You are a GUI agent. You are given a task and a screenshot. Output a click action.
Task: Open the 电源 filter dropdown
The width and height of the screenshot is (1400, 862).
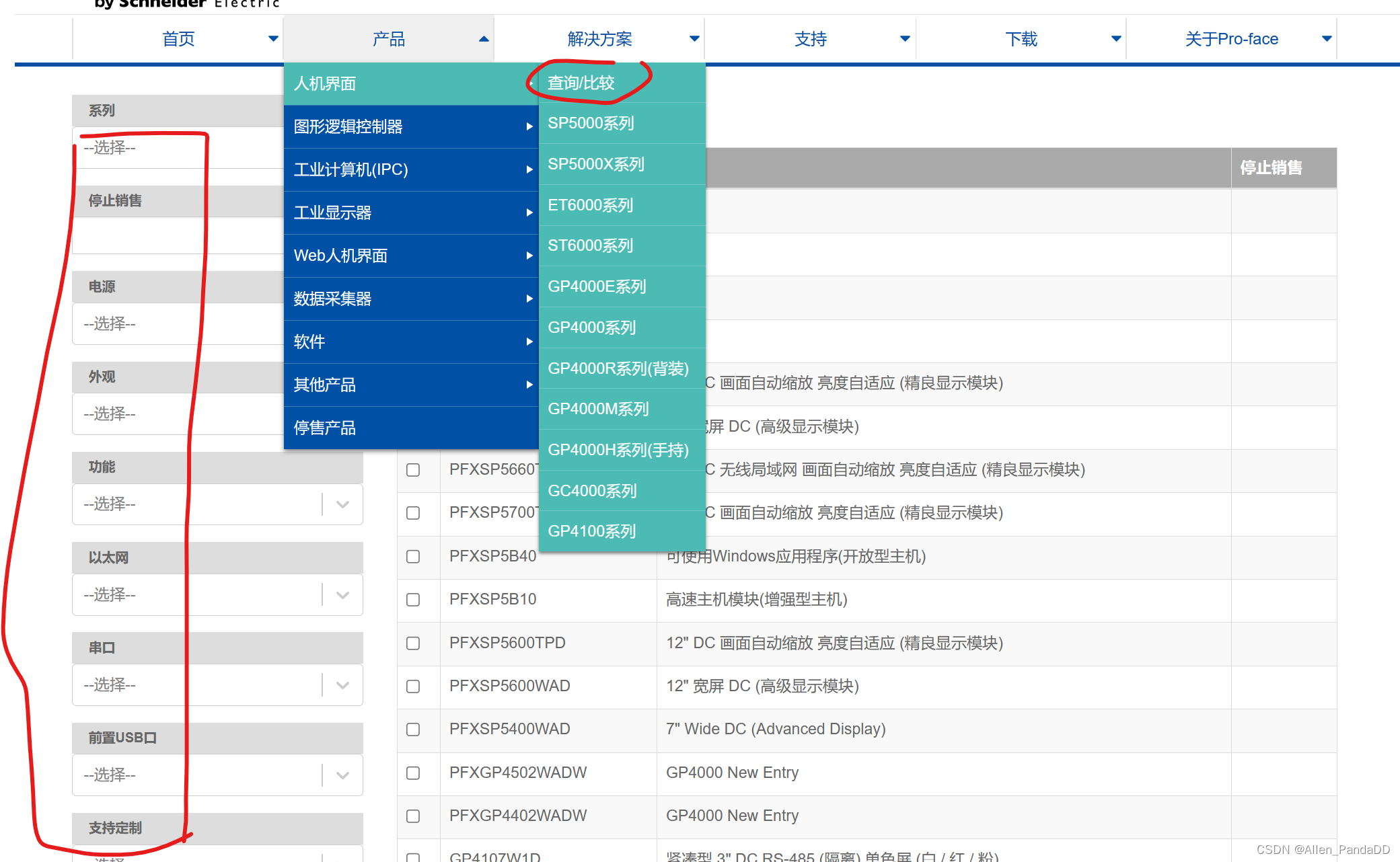click(x=178, y=324)
